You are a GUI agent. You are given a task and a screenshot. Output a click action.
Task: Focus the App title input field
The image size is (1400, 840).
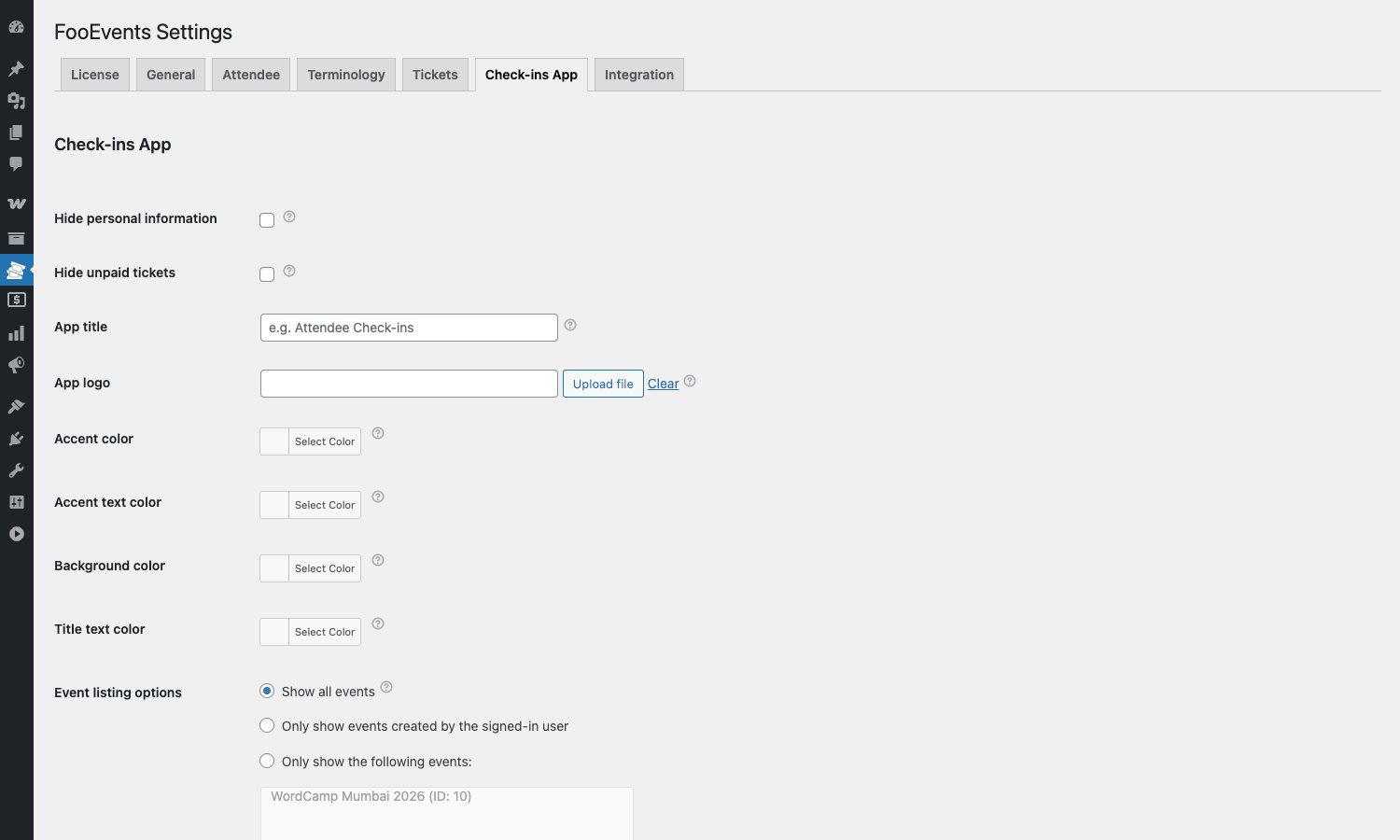tap(409, 328)
